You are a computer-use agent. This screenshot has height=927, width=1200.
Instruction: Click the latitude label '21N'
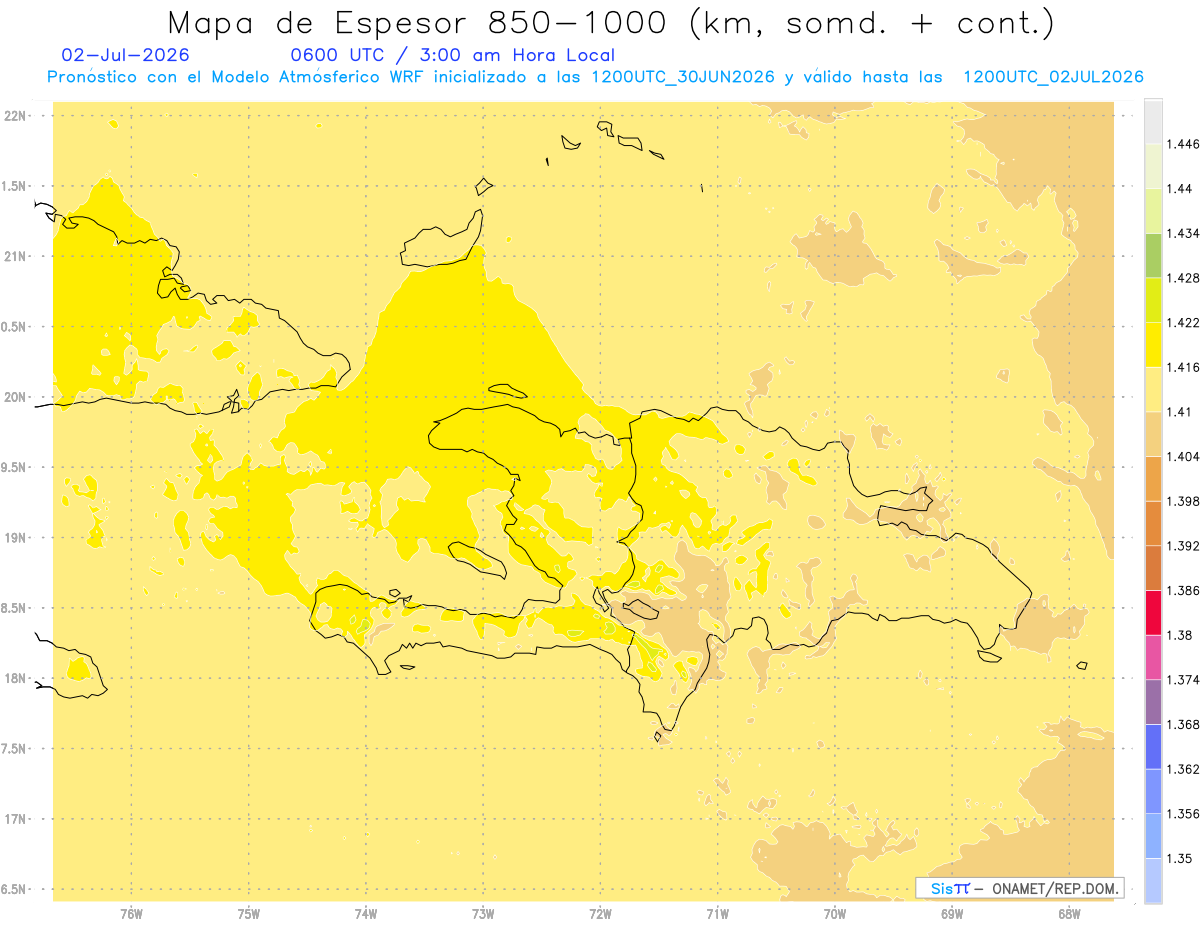click(15, 257)
